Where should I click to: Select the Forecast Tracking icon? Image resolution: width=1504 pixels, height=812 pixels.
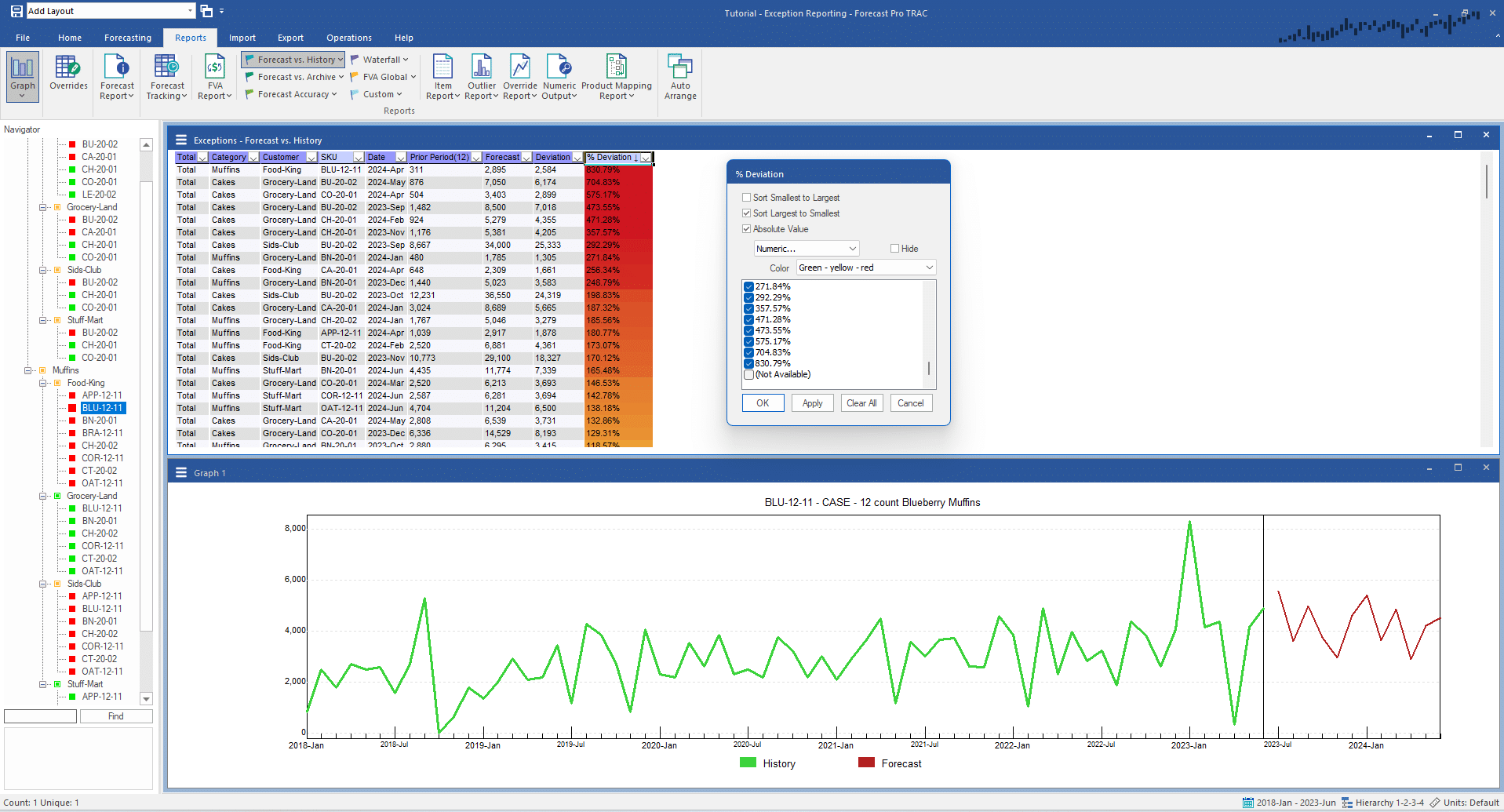[166, 75]
